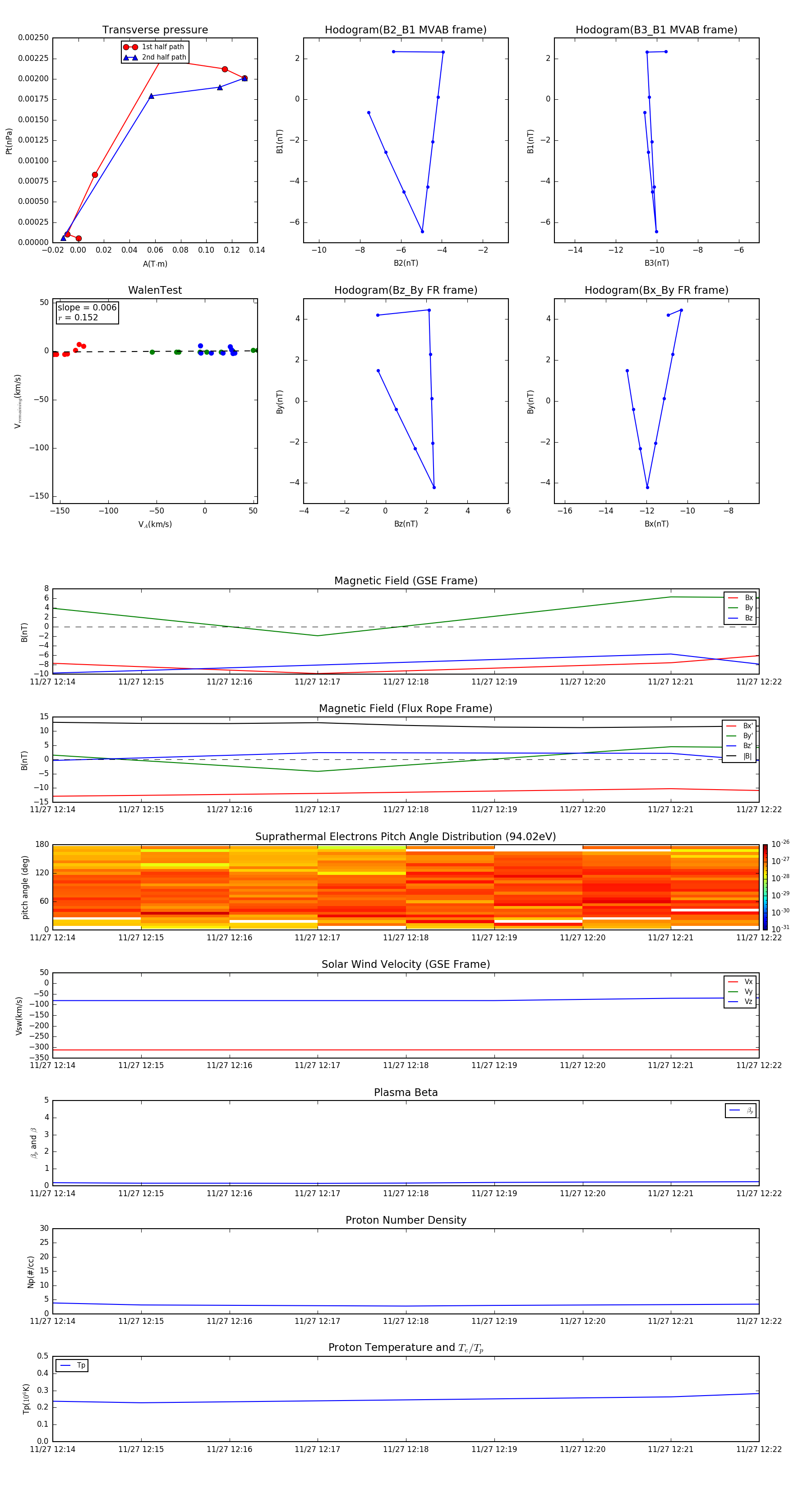Click the '|B|' legend entry in Flux Rope plot
Viewport: 812px width, 1489px height.
coord(740,757)
